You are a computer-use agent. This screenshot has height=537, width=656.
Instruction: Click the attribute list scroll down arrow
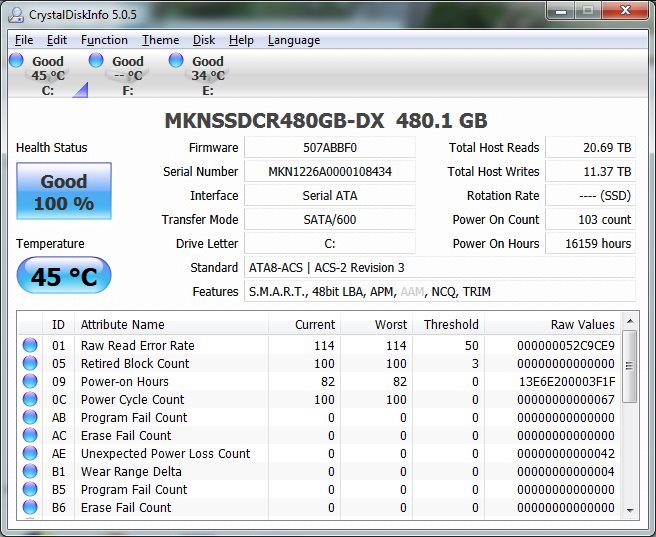[630, 511]
